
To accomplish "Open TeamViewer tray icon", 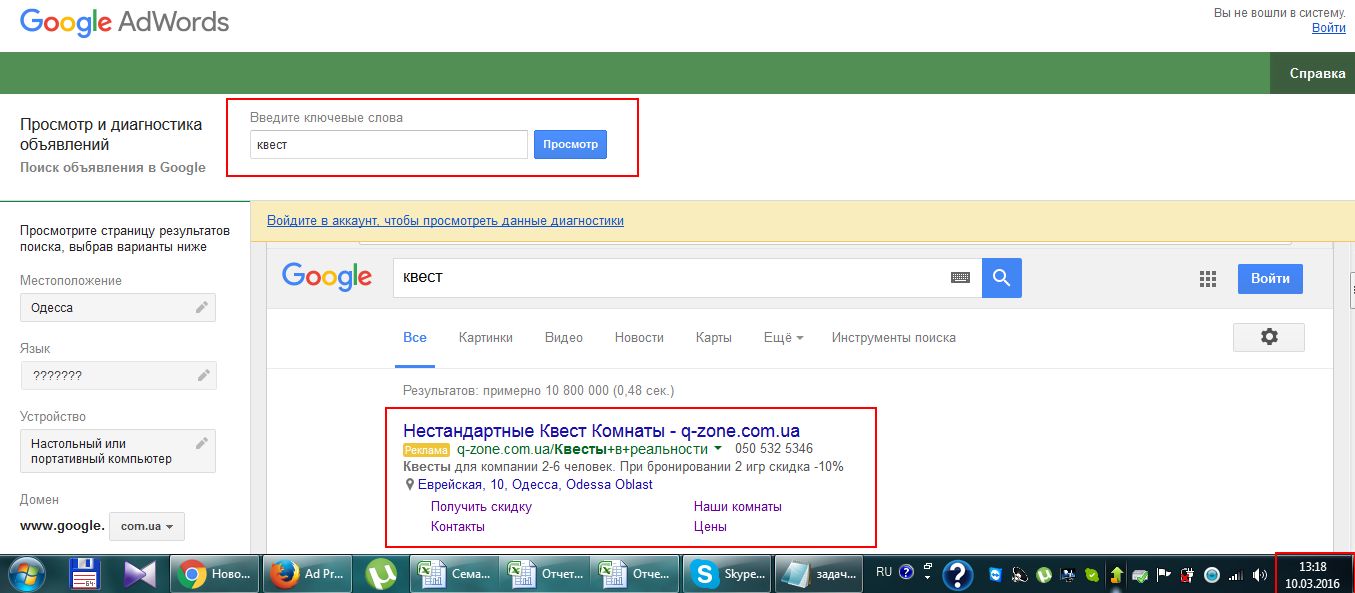I will coord(996,575).
